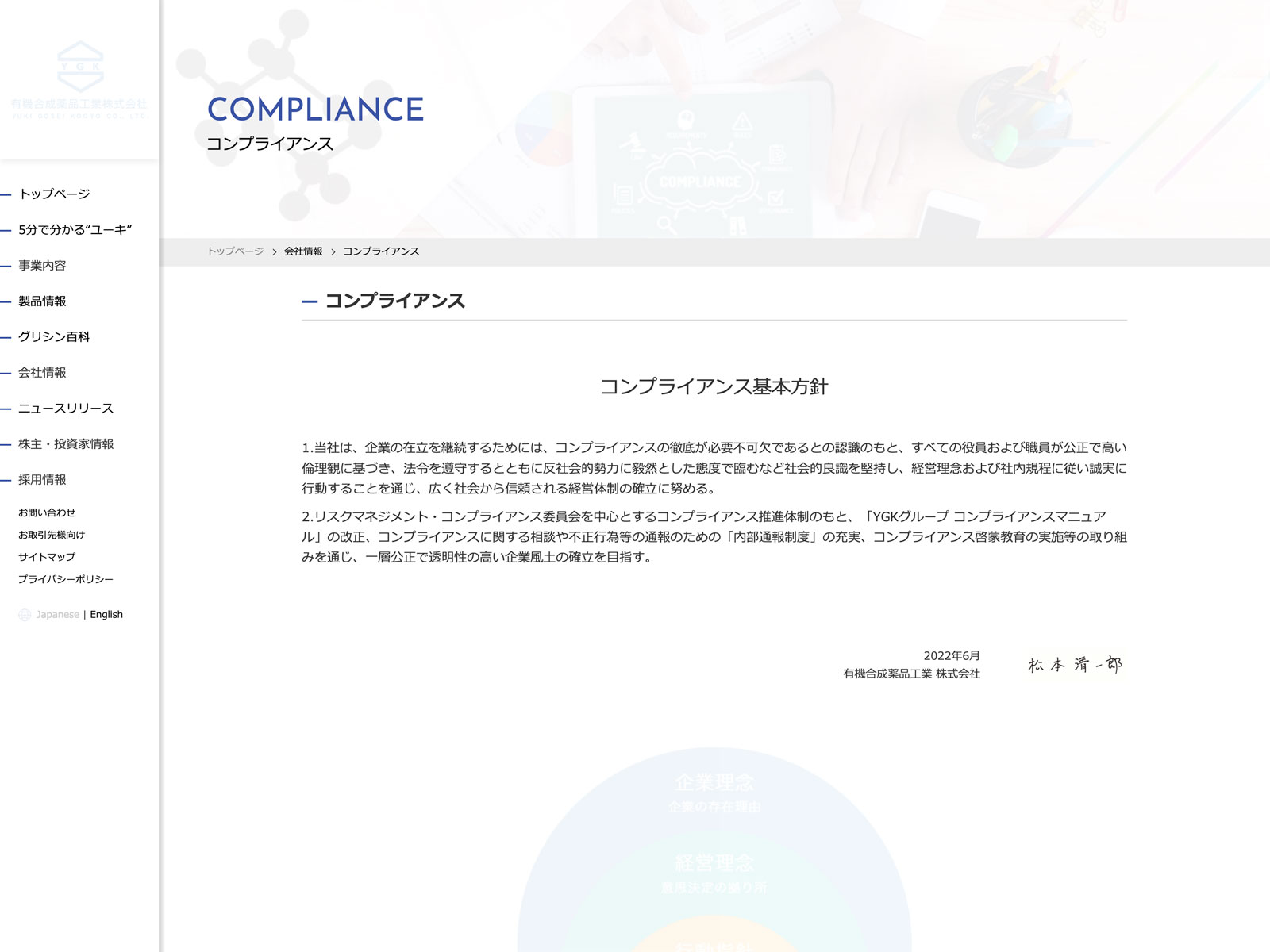Click the globe language icon
Viewport: 1270px width, 952px height.
[x=25, y=615]
